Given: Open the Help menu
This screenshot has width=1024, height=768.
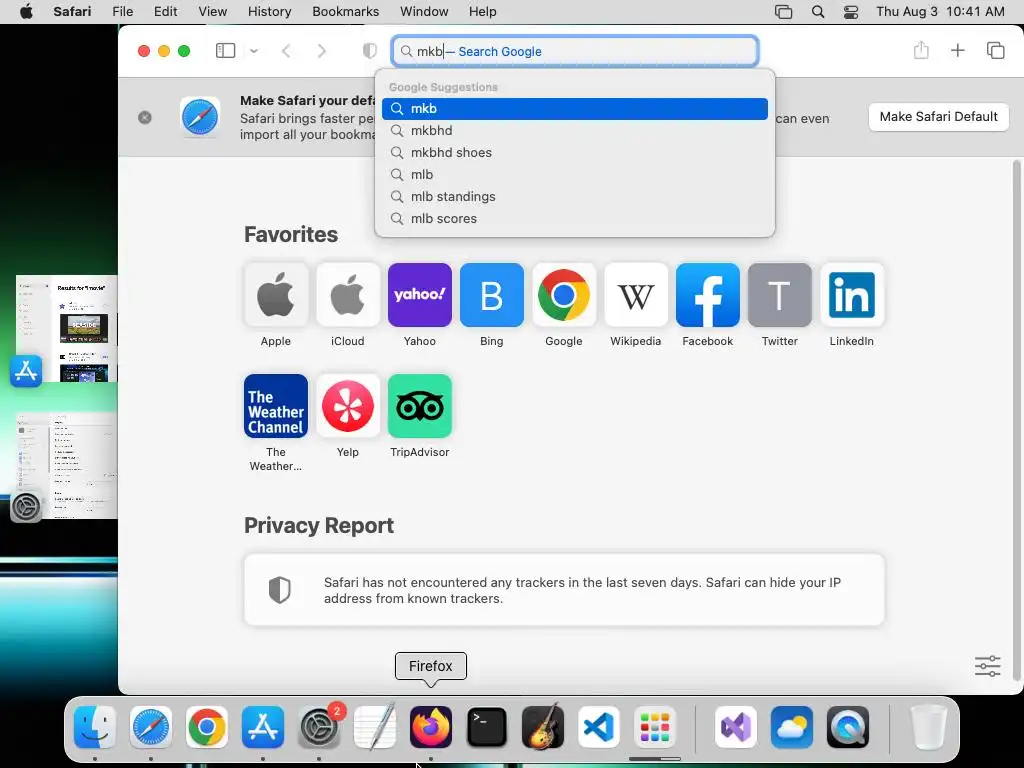Looking at the screenshot, I should (x=483, y=12).
